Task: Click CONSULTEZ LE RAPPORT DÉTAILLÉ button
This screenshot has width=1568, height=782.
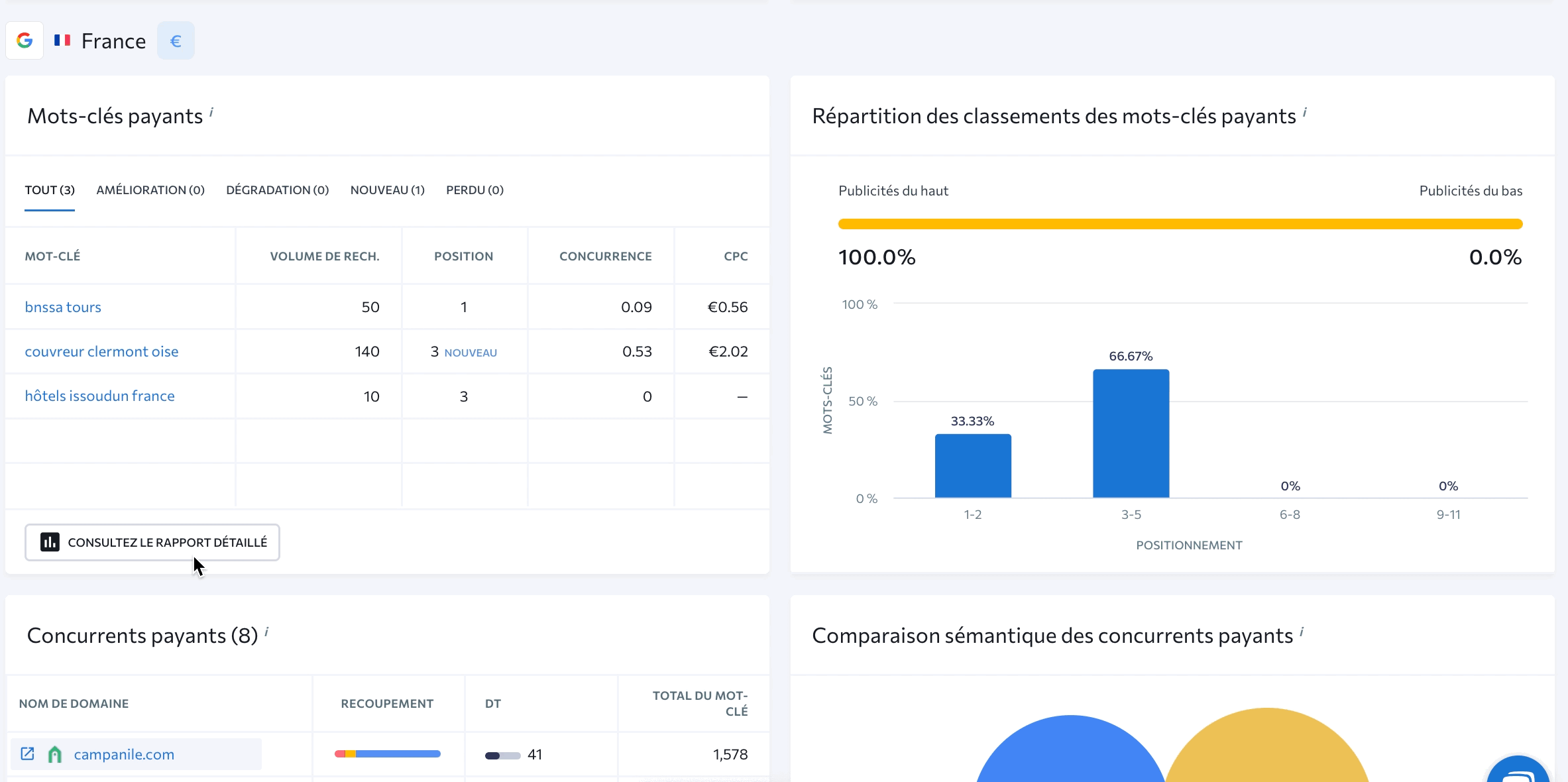Action: (x=152, y=542)
